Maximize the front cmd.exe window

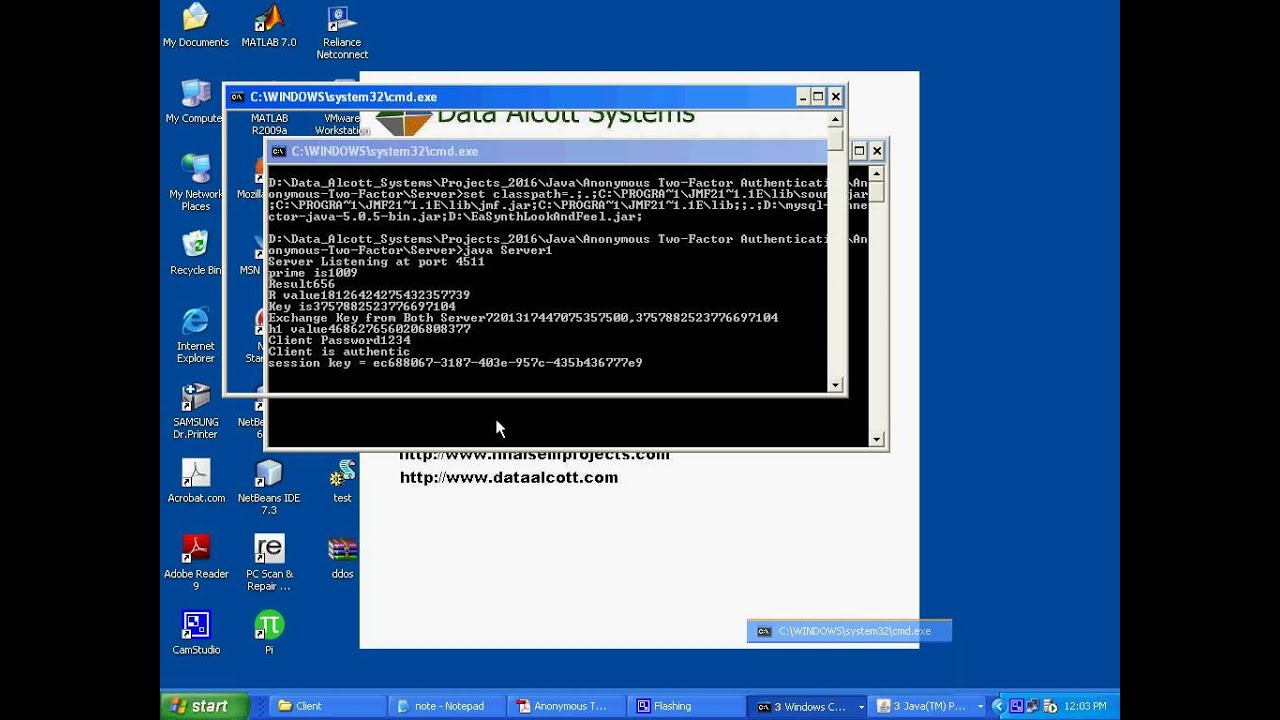click(x=818, y=97)
